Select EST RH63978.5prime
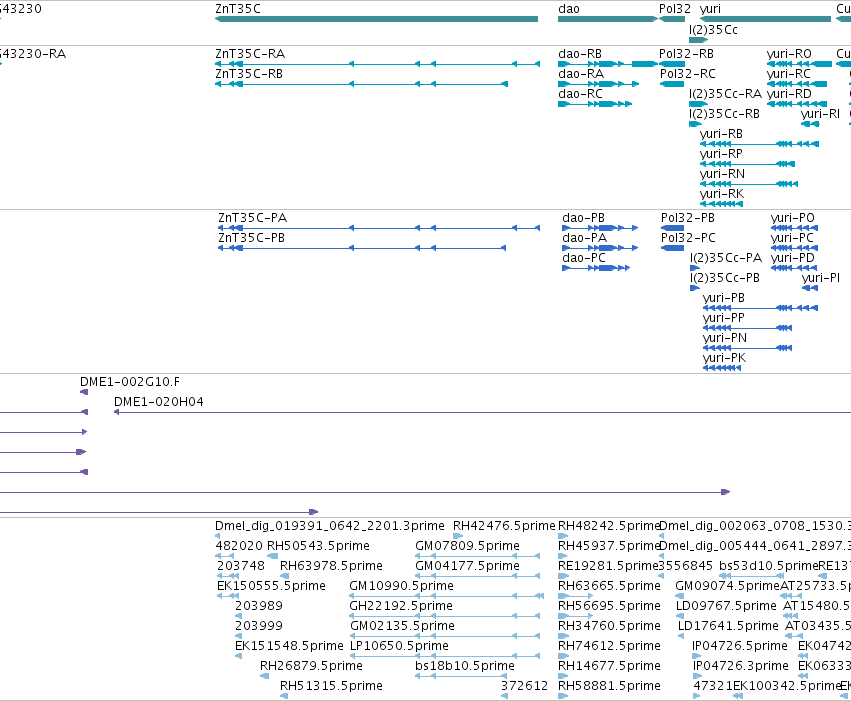The height and width of the screenshot is (701, 851). tap(284, 576)
